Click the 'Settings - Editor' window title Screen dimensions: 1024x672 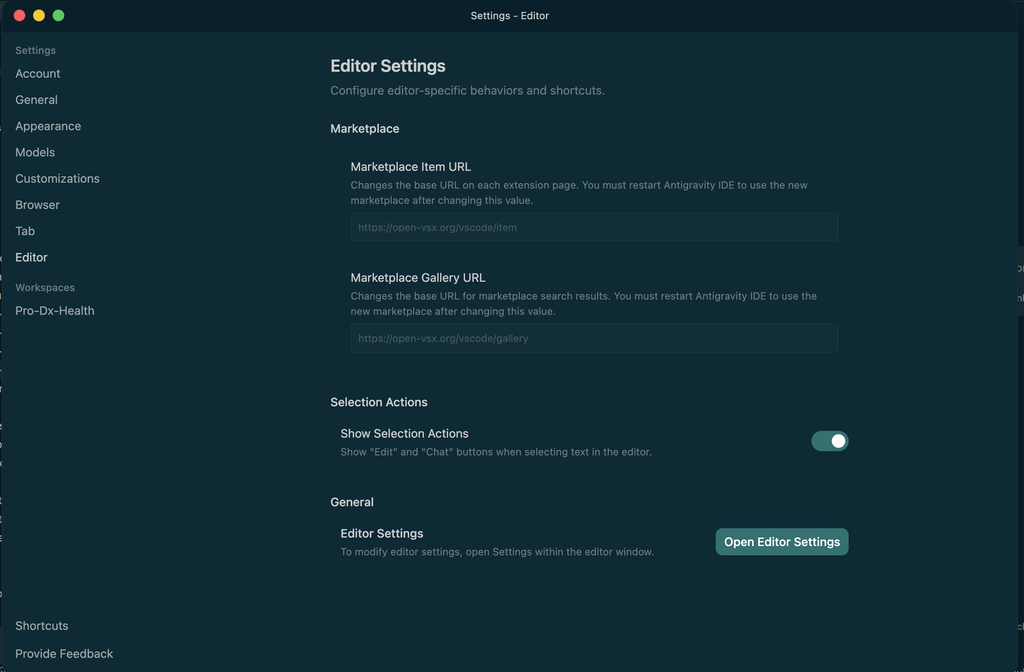coord(509,16)
